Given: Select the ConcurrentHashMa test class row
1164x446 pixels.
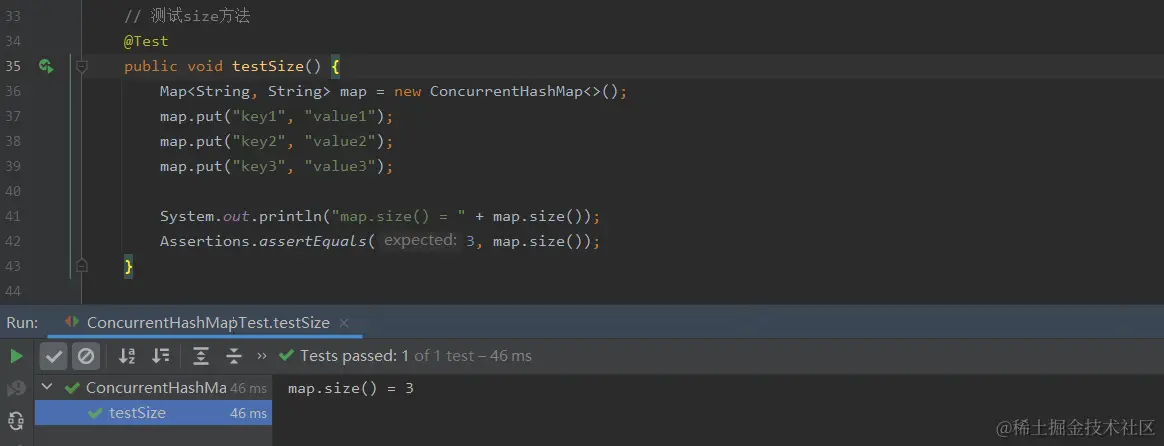Looking at the screenshot, I should [x=153, y=387].
